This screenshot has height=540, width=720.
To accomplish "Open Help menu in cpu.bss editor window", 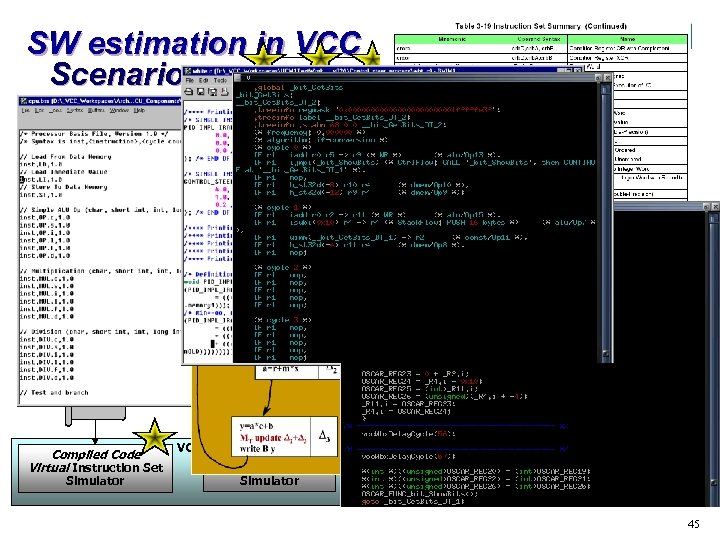I will click(x=139, y=110).
